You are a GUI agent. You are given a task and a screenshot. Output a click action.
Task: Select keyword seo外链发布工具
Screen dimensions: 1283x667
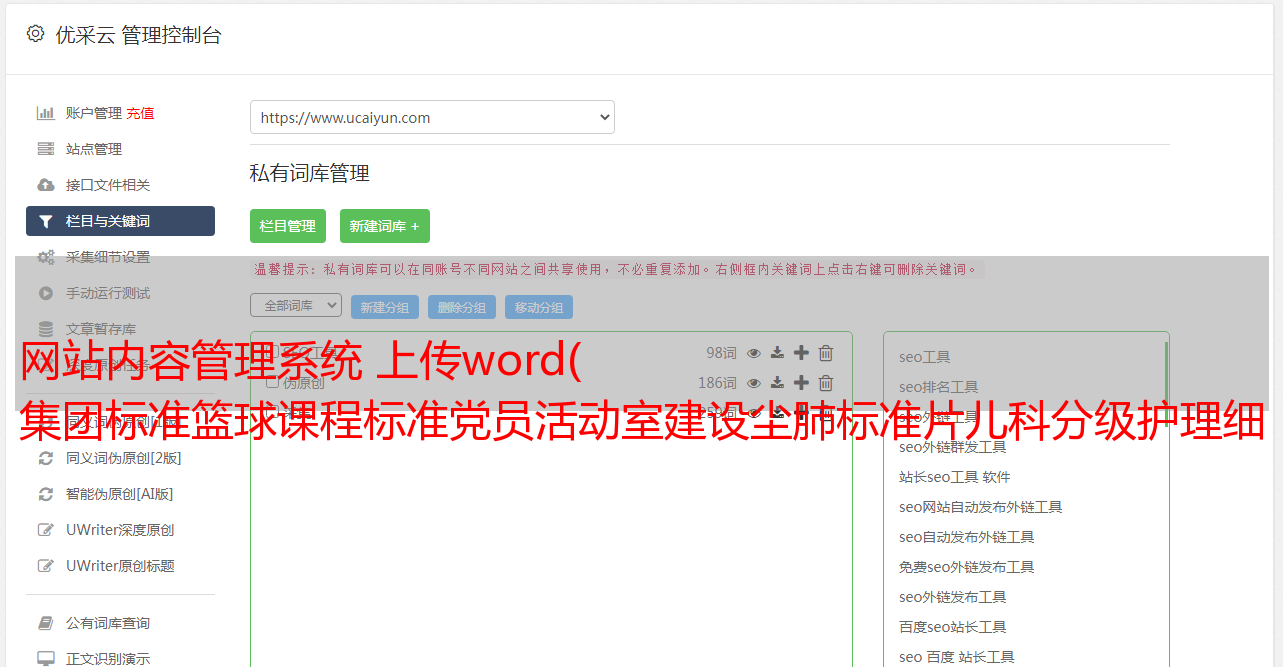[x=953, y=597]
